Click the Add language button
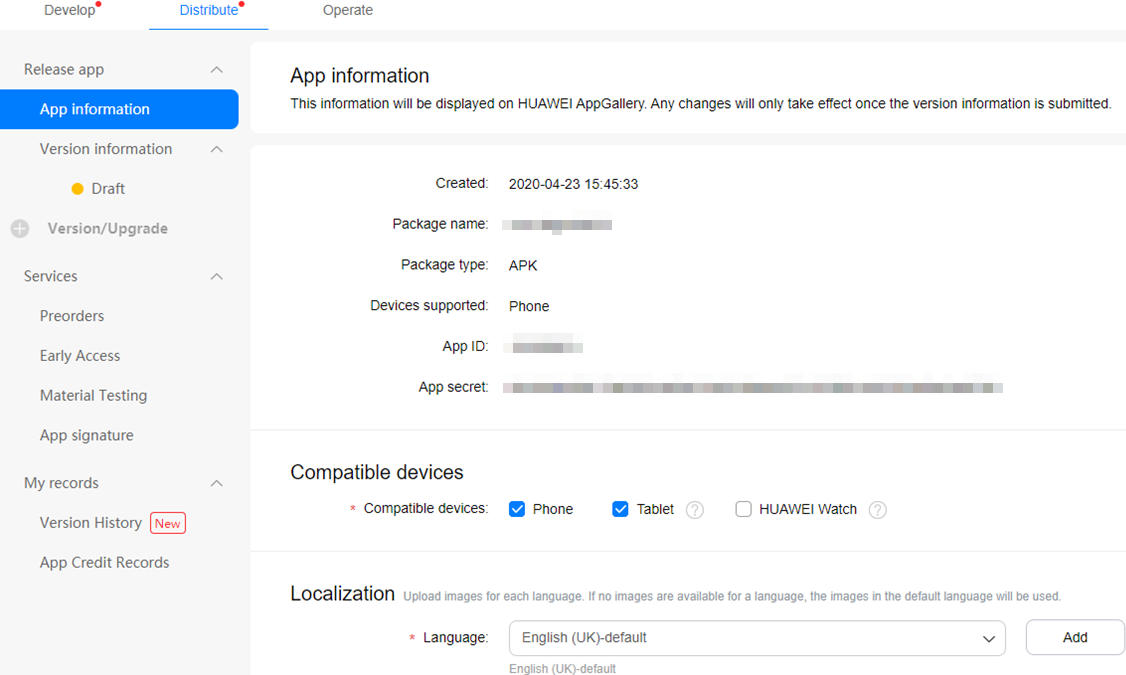The image size is (1126, 675). coord(1075,637)
